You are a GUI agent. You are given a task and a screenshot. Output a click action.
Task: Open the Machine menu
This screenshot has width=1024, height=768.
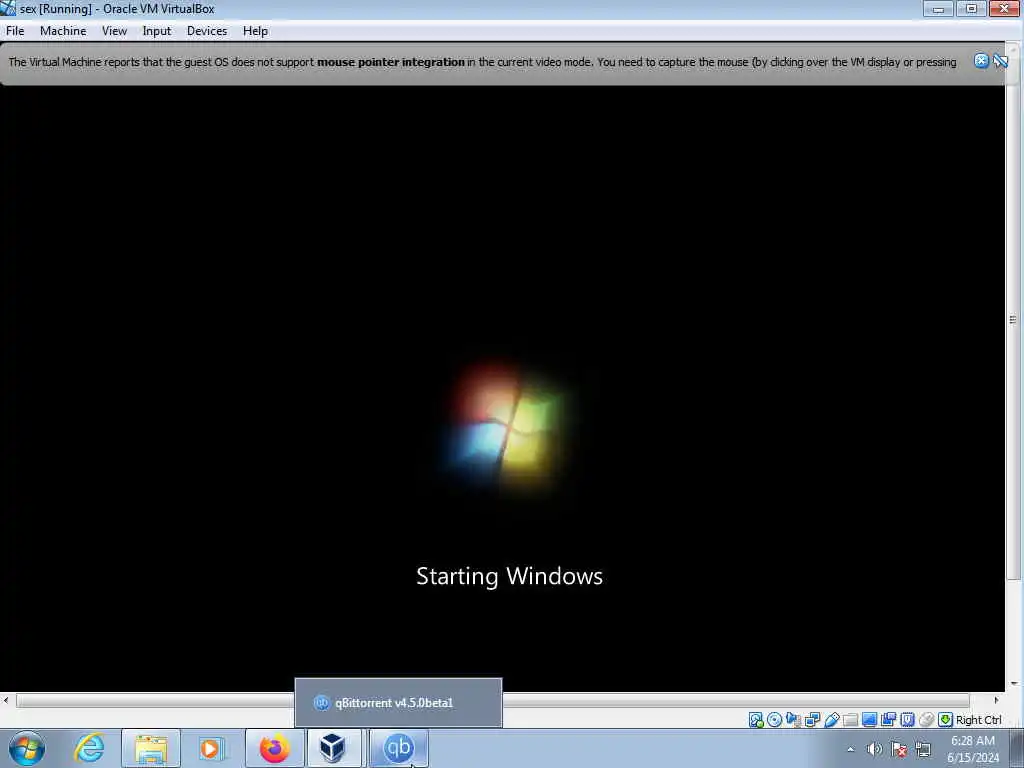point(63,31)
